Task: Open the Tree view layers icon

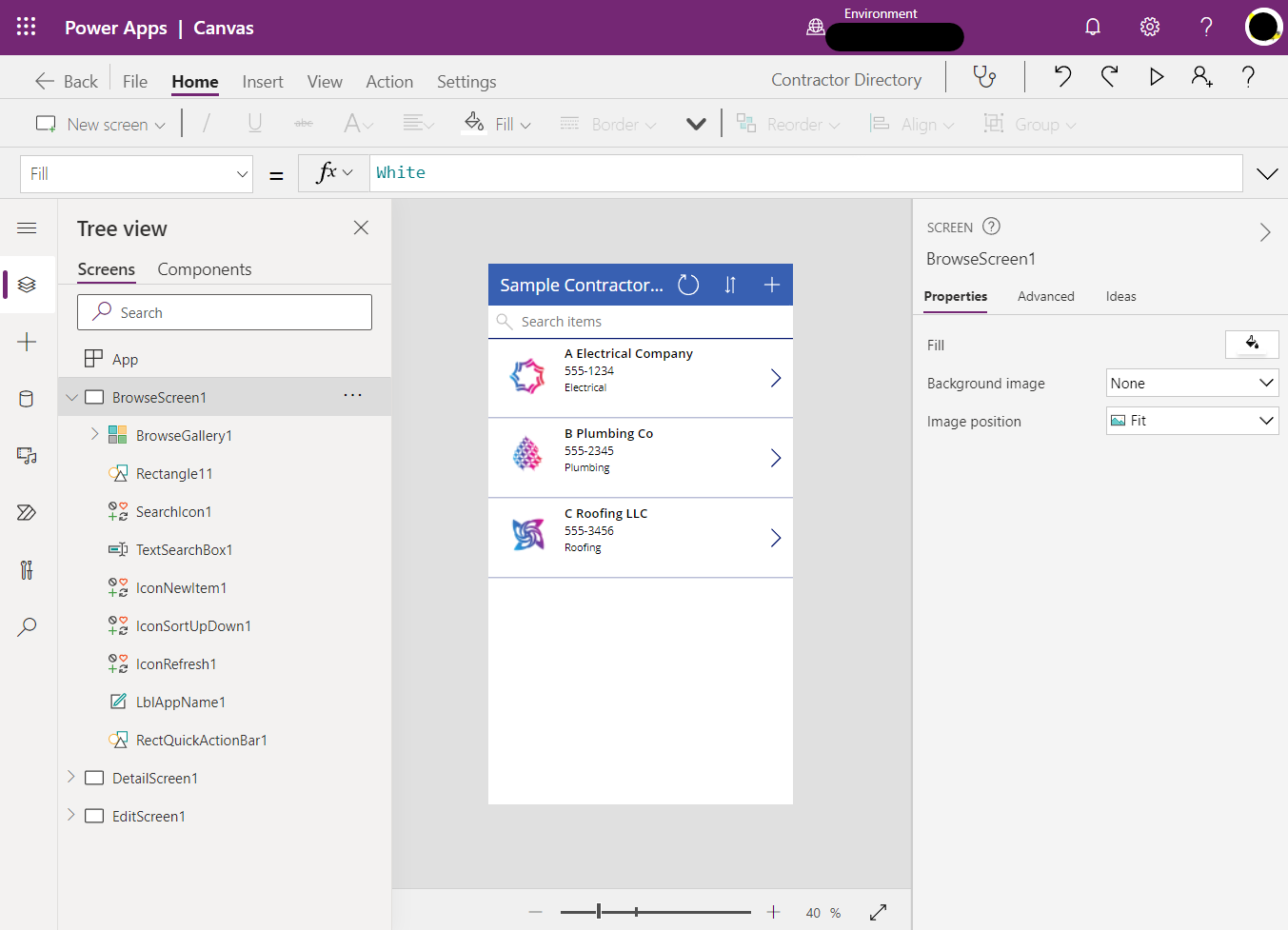Action: tap(27, 285)
